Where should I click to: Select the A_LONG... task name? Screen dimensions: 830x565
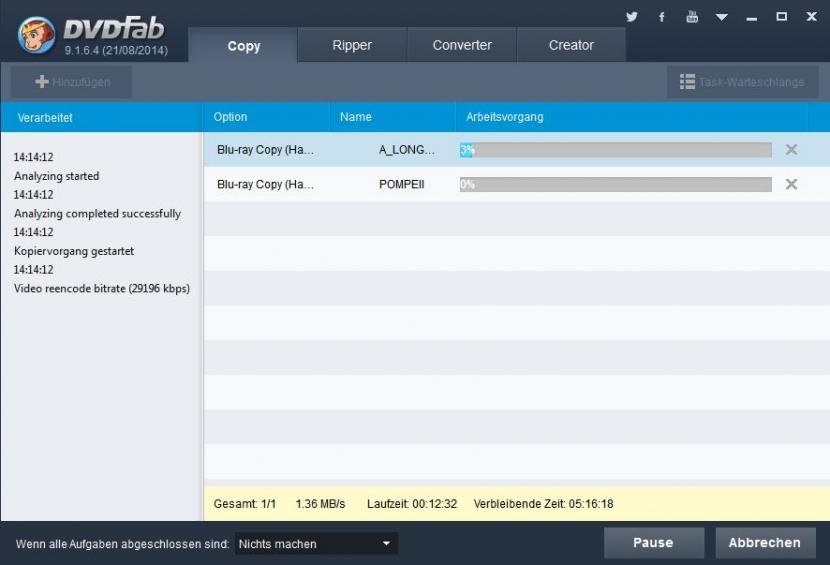(x=407, y=150)
